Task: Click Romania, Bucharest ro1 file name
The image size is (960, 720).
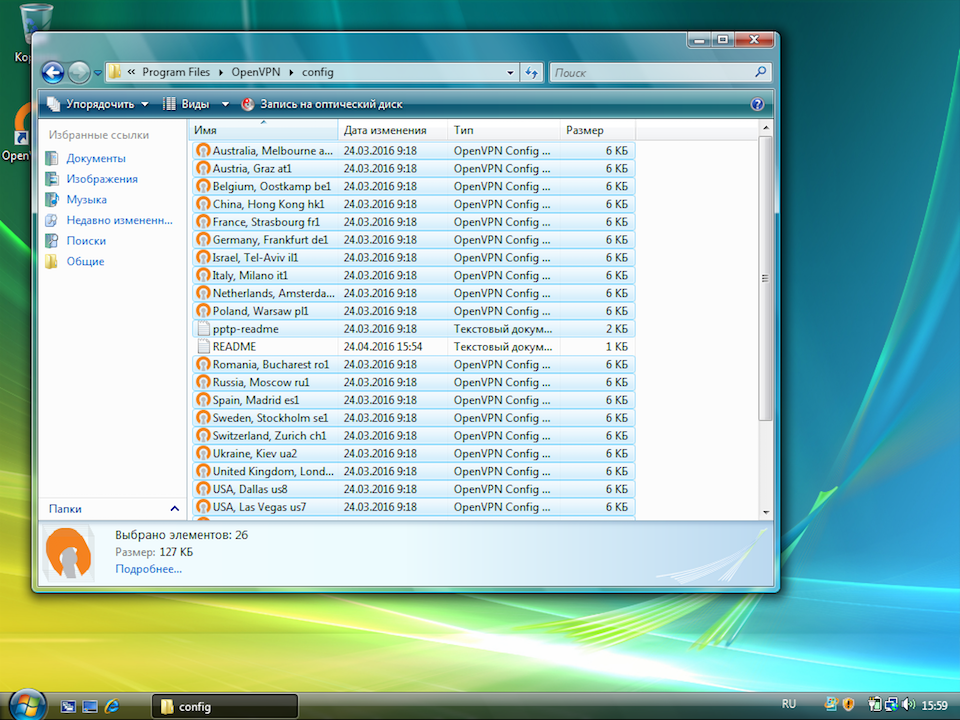Action: pyautogui.click(x=271, y=364)
